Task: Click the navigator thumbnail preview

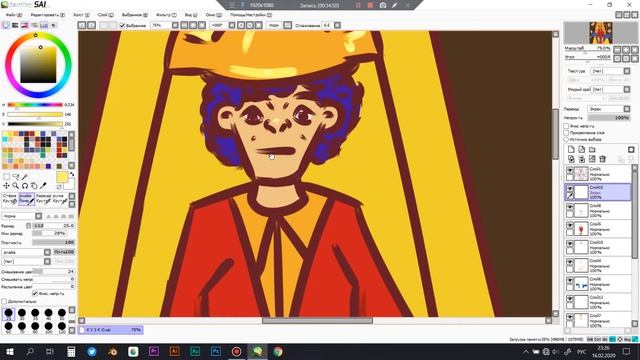Action: 600,33
